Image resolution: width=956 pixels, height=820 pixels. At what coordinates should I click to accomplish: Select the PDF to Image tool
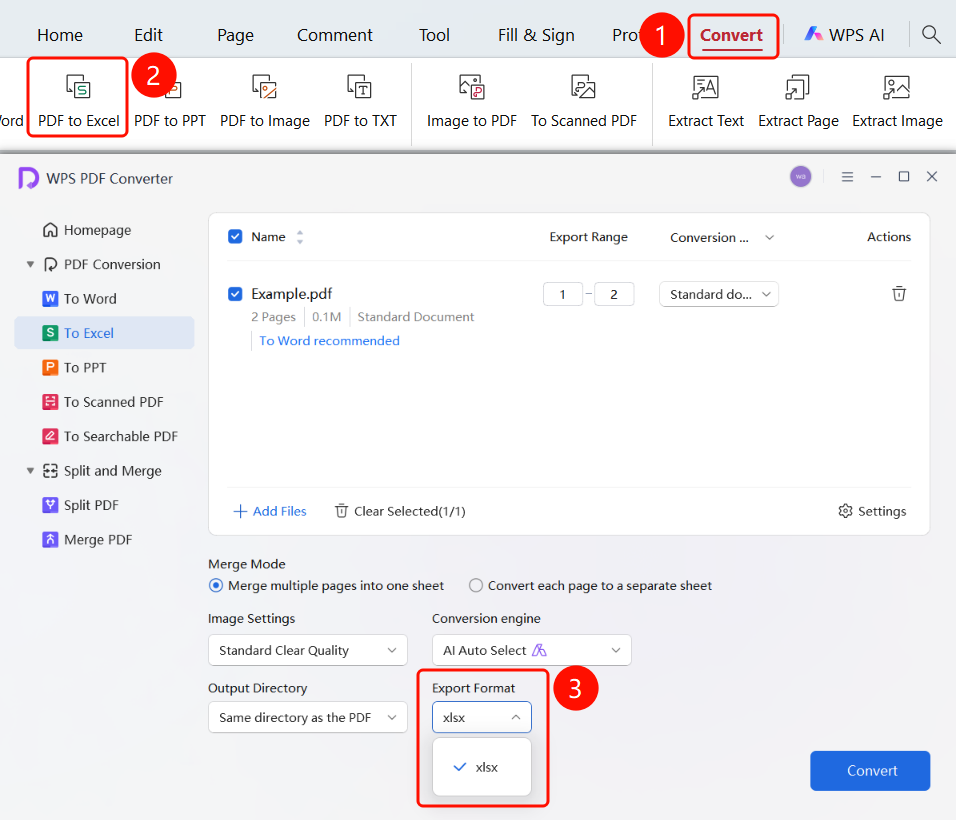[265, 101]
